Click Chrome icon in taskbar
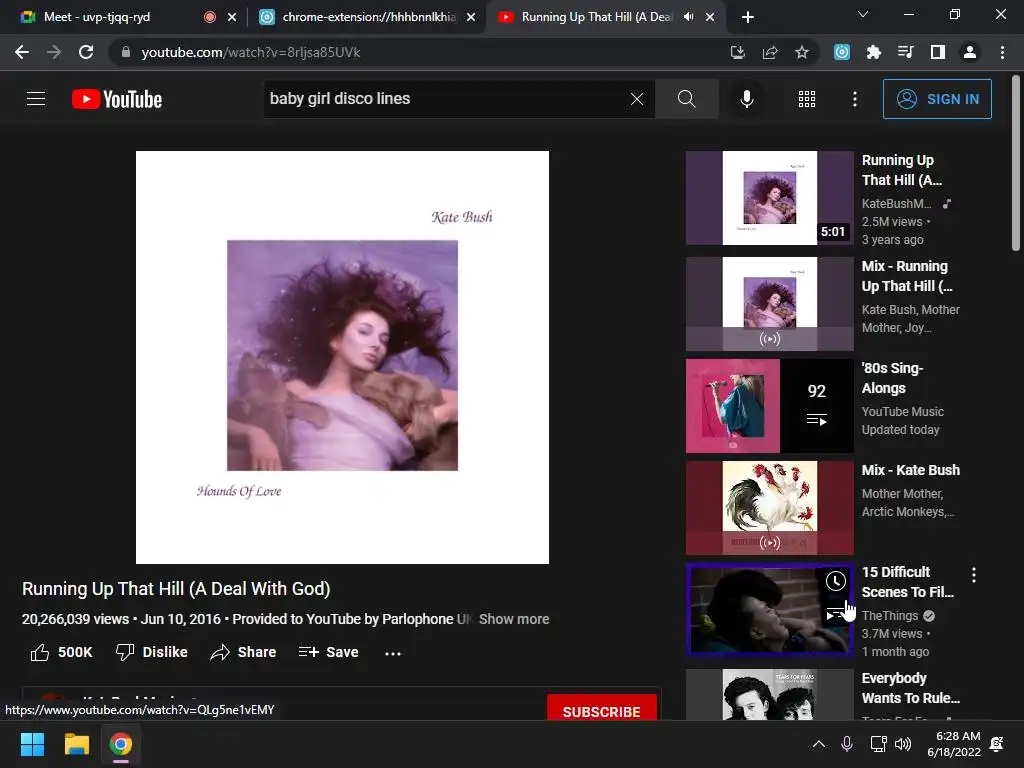Viewport: 1024px width, 768px height. (x=121, y=744)
